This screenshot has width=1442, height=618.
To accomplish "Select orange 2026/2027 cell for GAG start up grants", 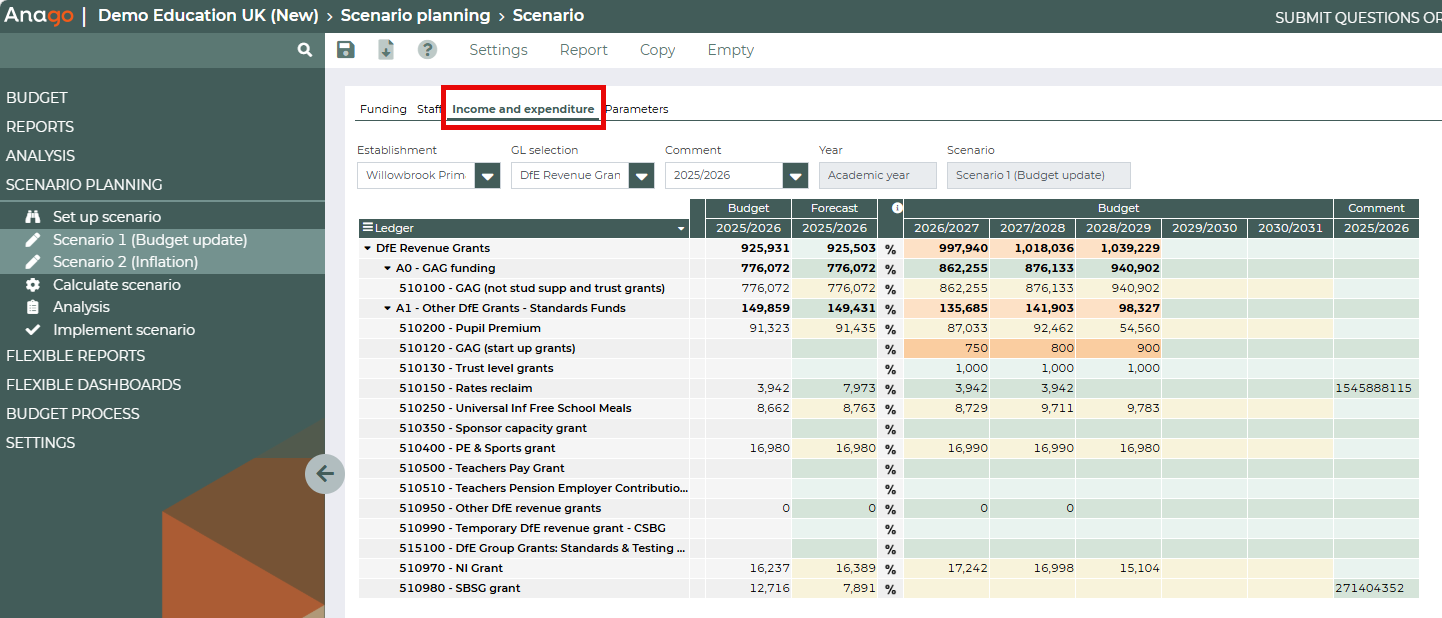I will 946,348.
